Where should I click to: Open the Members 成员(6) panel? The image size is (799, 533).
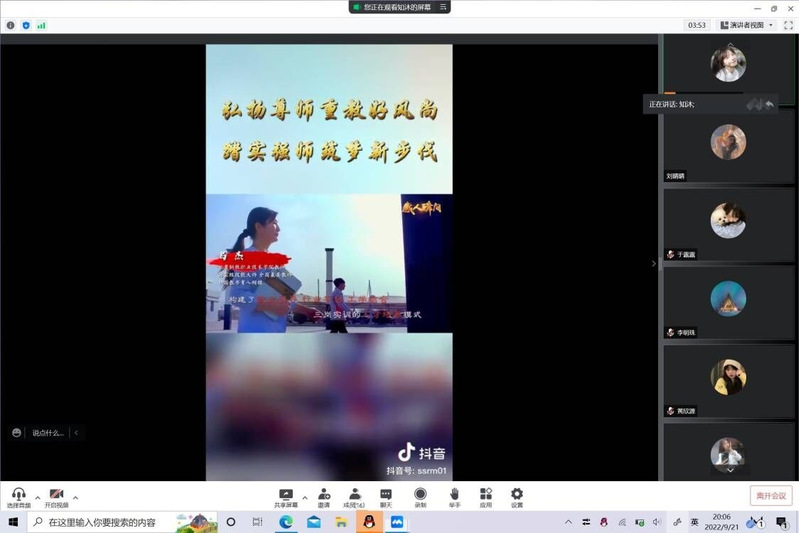[354, 496]
